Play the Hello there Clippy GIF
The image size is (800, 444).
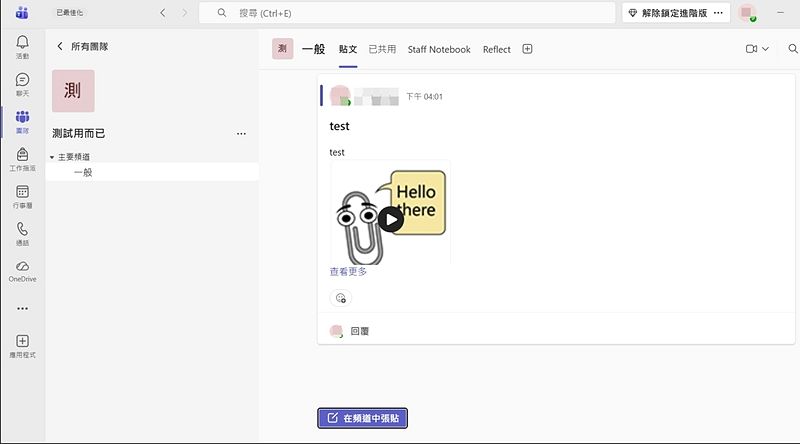point(391,219)
